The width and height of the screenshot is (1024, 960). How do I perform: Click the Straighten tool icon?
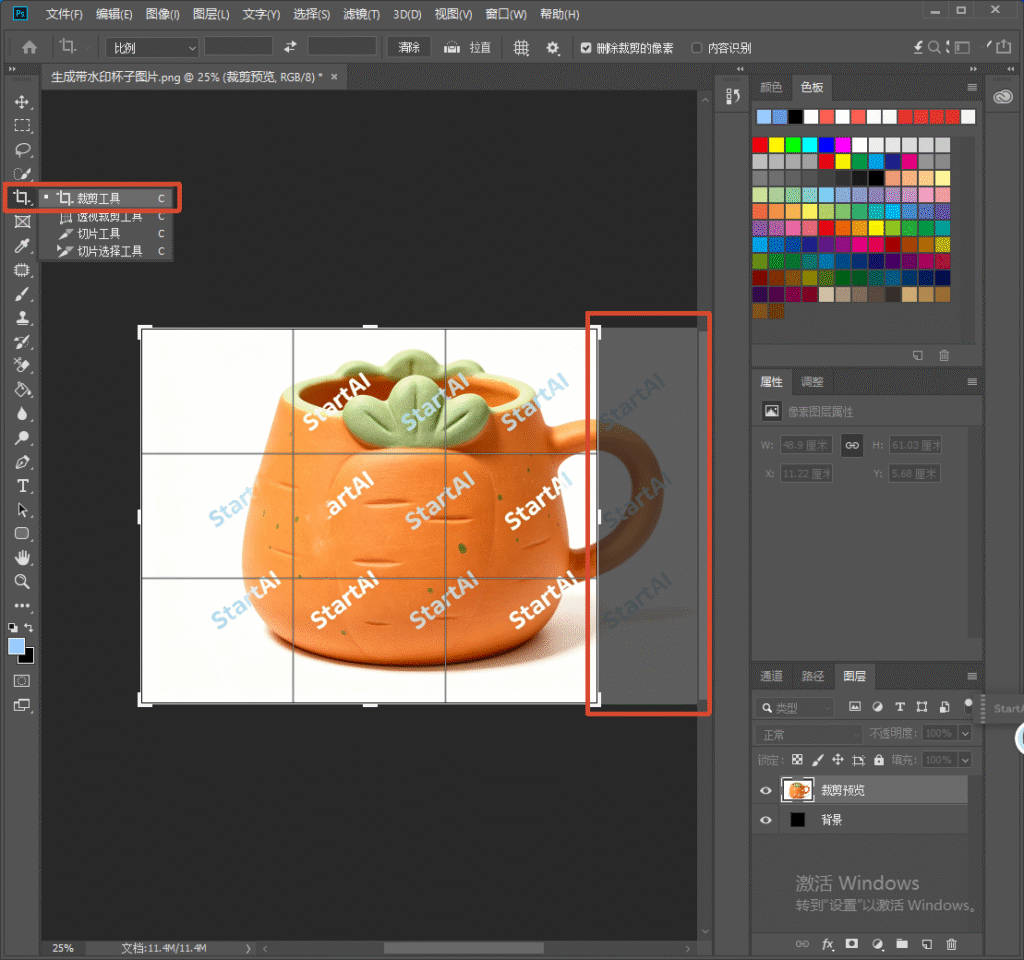point(452,48)
